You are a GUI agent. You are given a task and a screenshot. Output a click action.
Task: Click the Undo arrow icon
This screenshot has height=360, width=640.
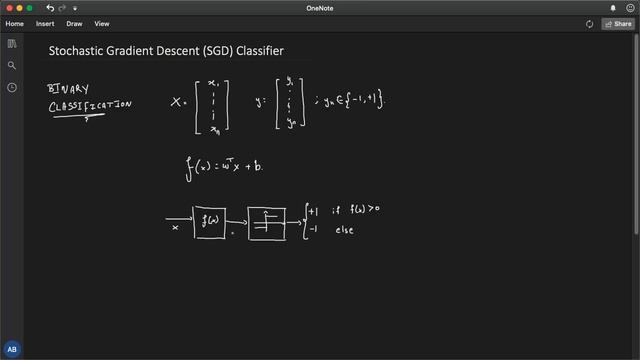point(50,8)
